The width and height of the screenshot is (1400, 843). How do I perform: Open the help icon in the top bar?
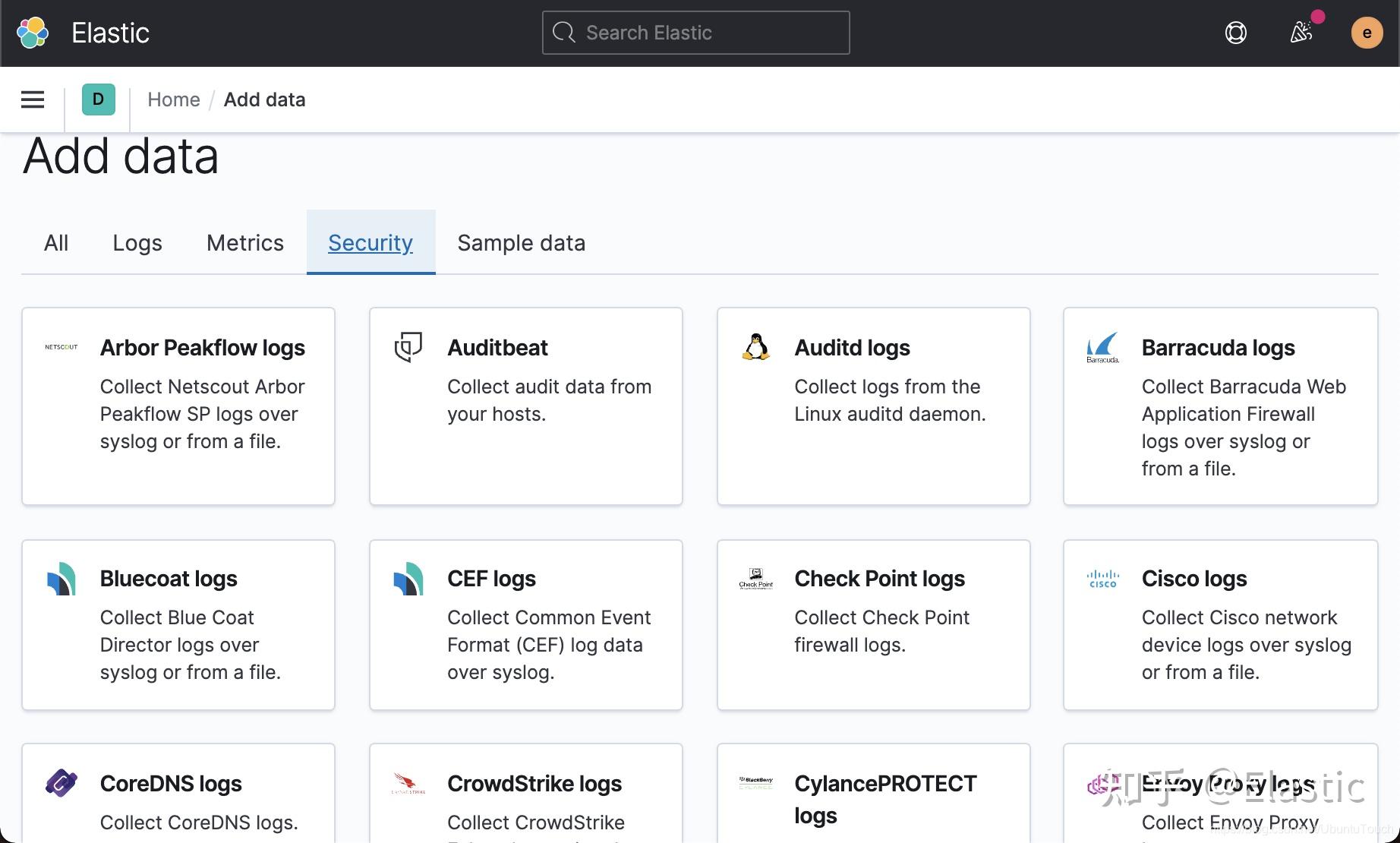(1235, 33)
